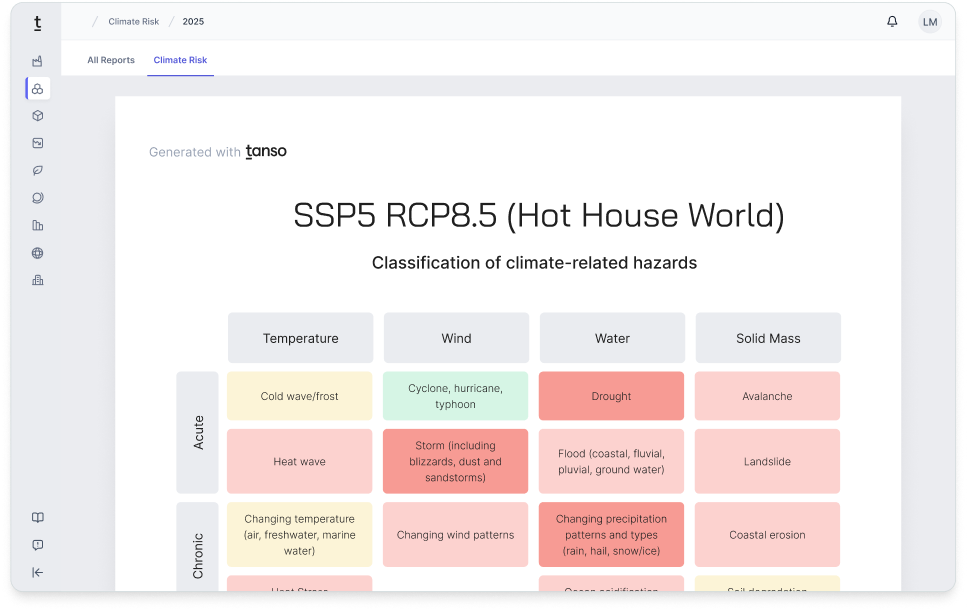Select the Avalanche hazard cell
The height and width of the screenshot is (611, 967).
pyautogui.click(x=768, y=396)
